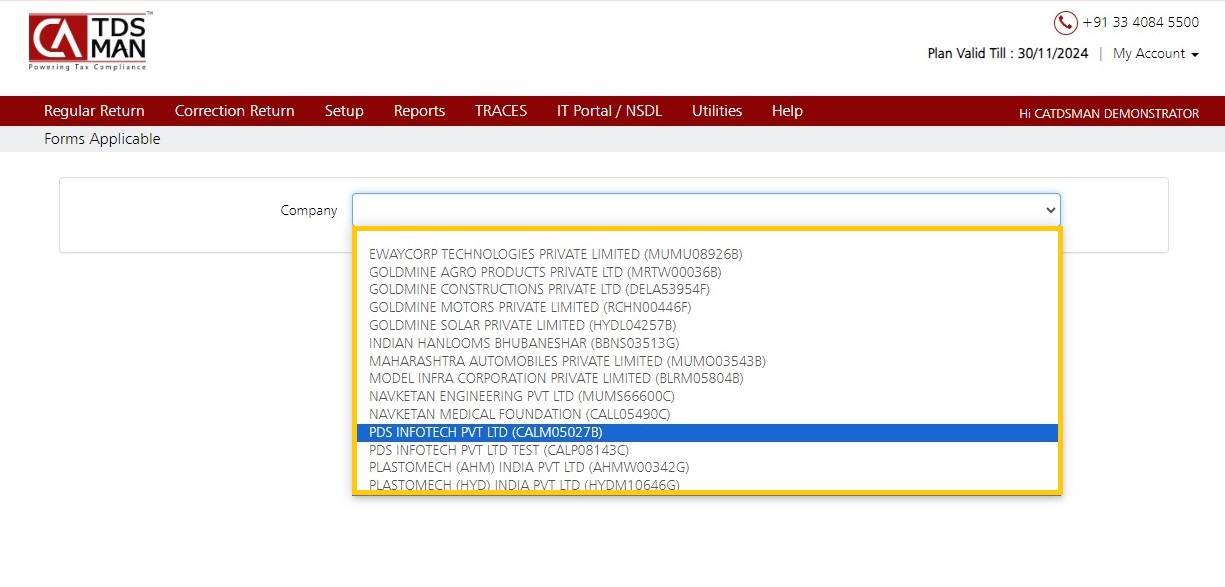This screenshot has width=1225, height=587.
Task: Open the Reports menu
Action: (x=419, y=111)
